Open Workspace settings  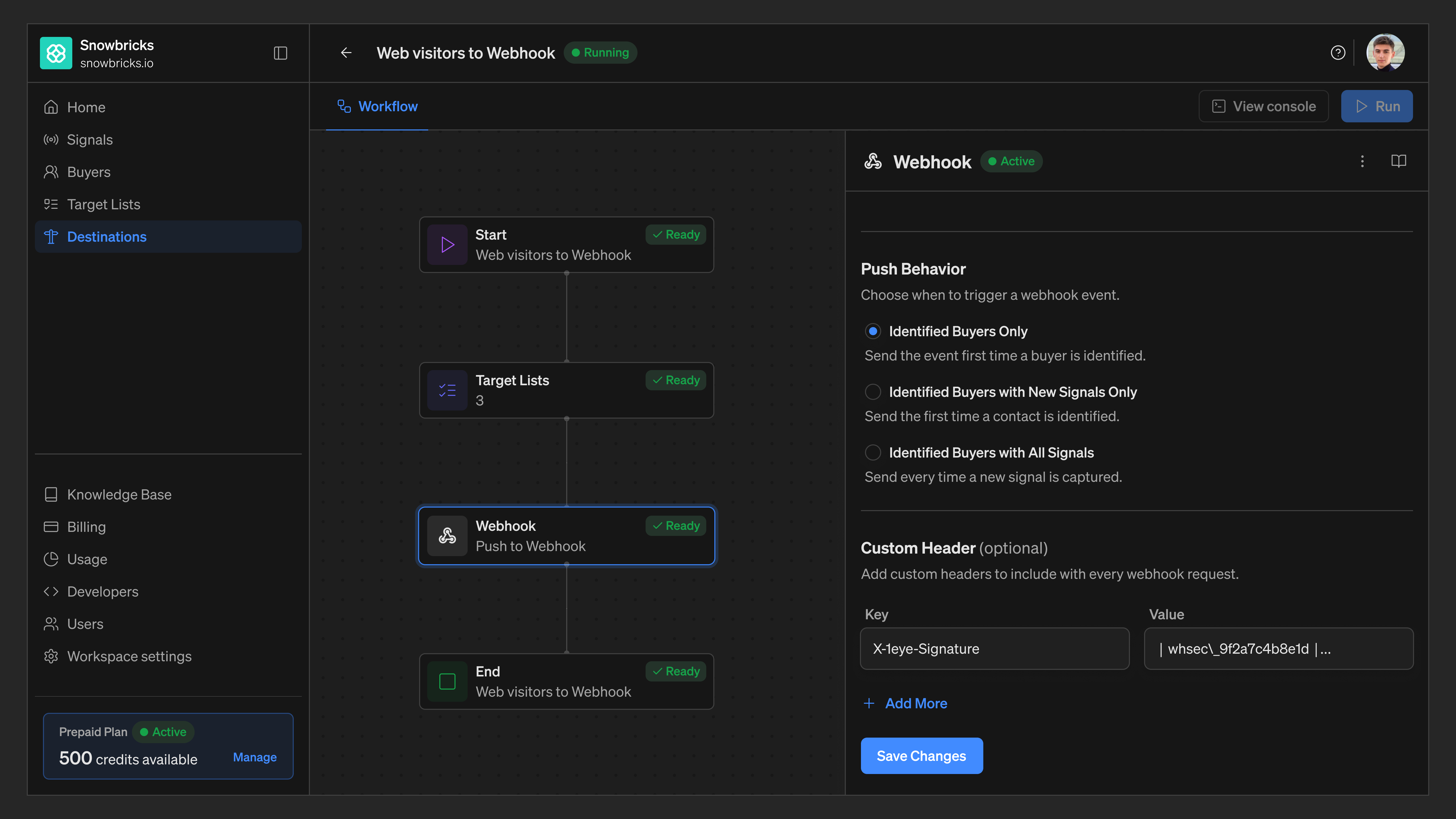click(168, 657)
